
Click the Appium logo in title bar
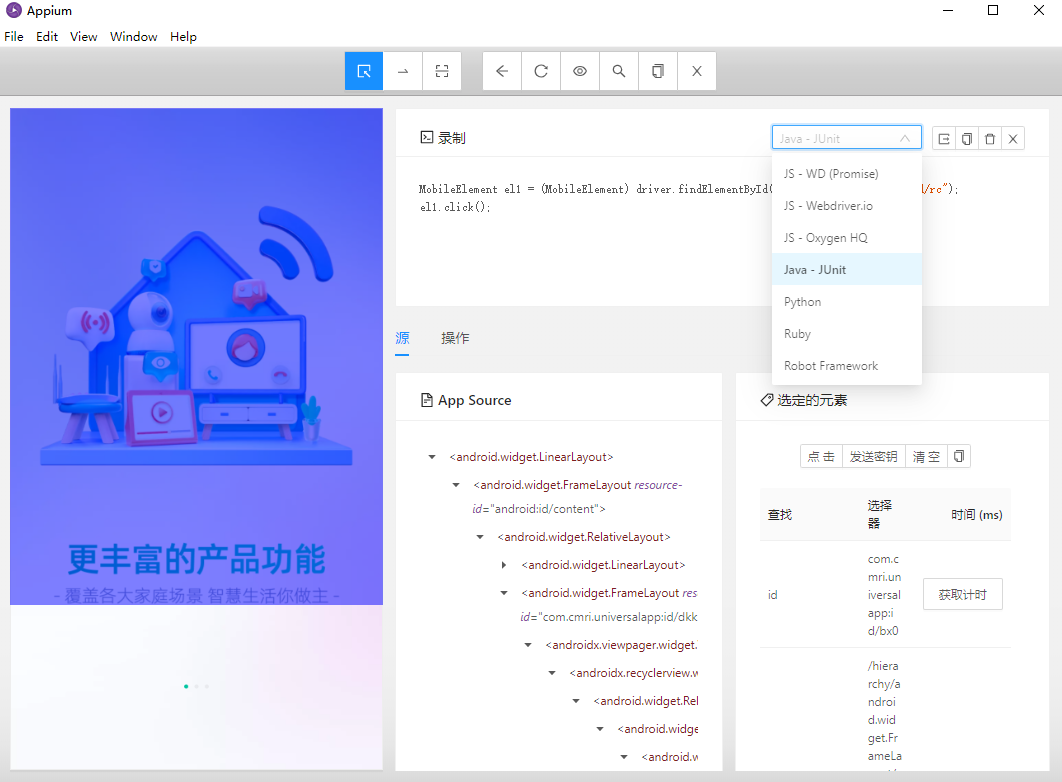tap(14, 10)
